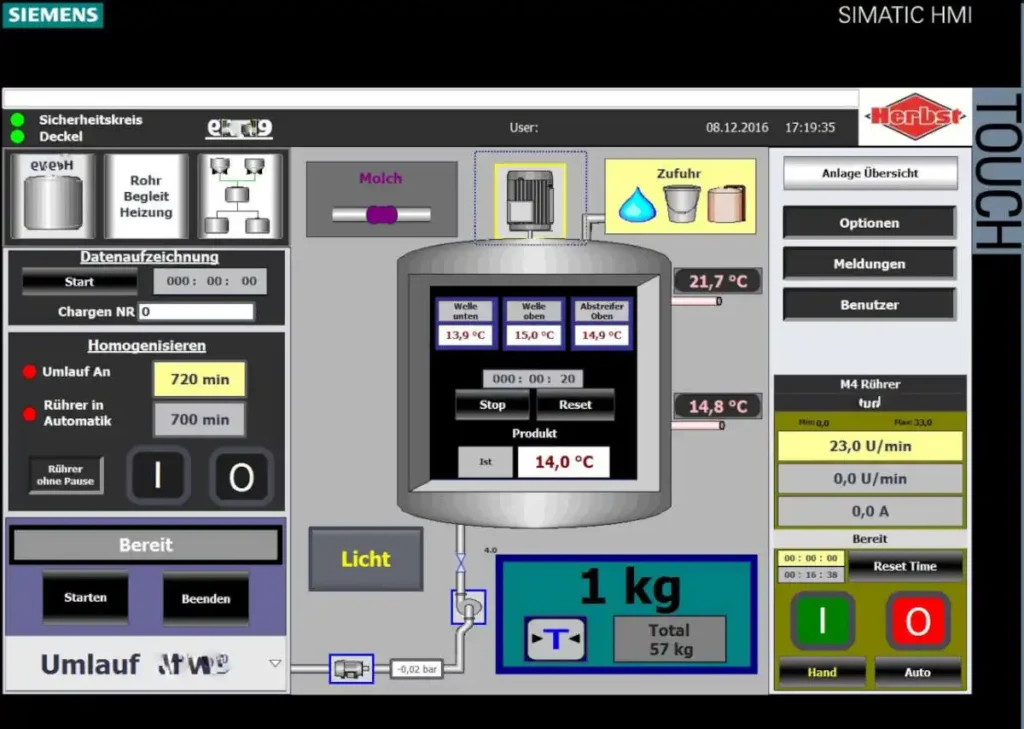Edit the 23,0 U/min speed setpoint

[870, 446]
